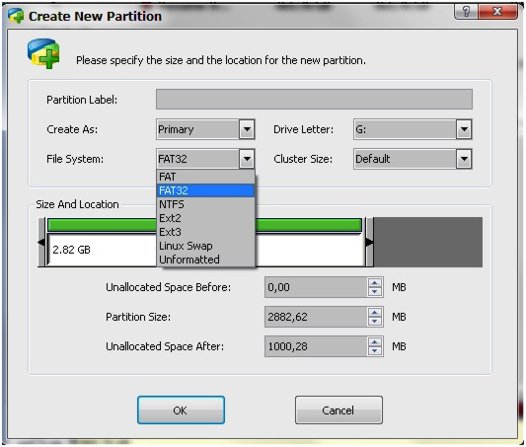Click the Create New Partition disk icon
This screenshot has height=447, width=526.
pos(44,54)
